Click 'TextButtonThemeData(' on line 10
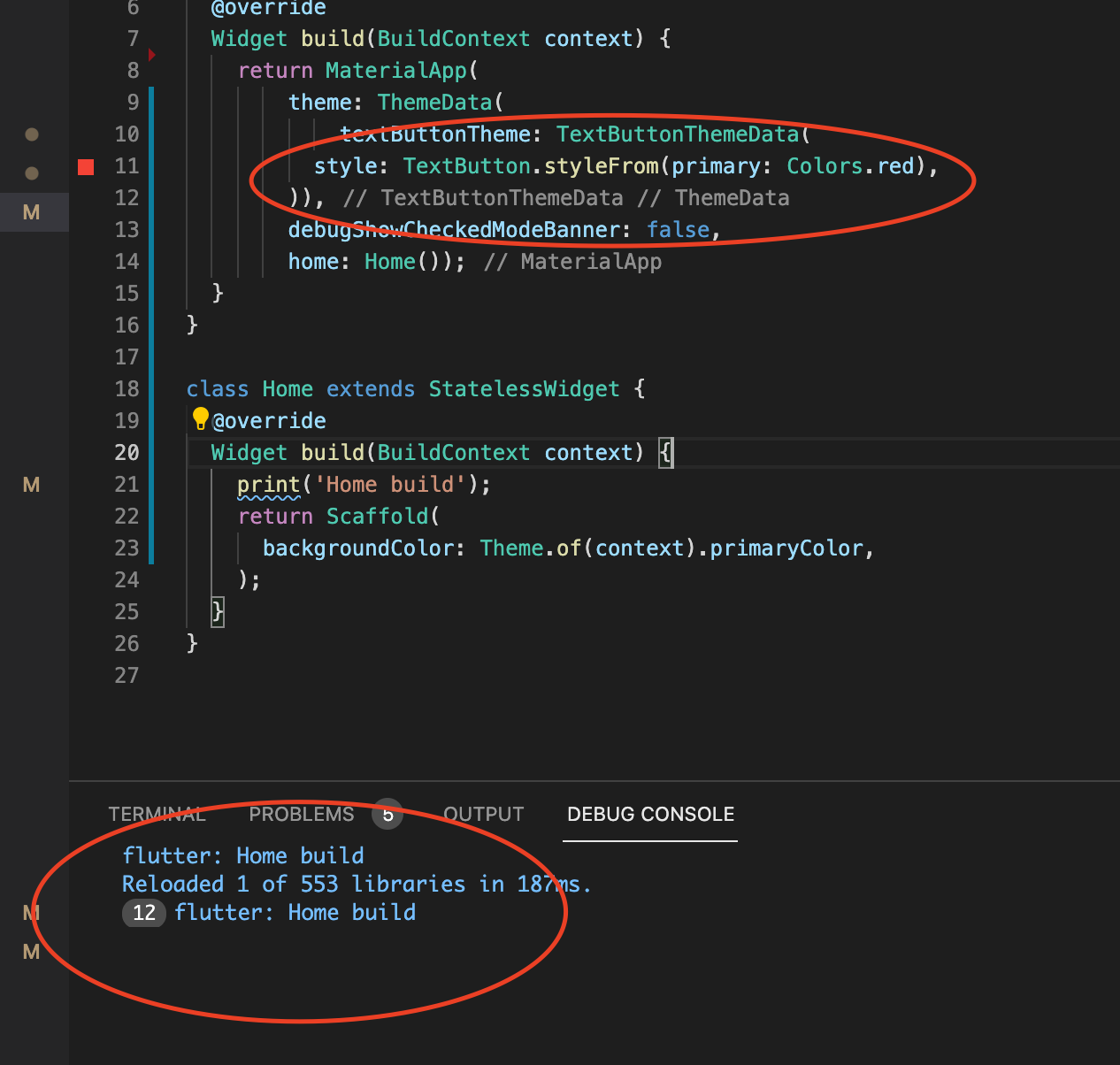 (x=683, y=134)
